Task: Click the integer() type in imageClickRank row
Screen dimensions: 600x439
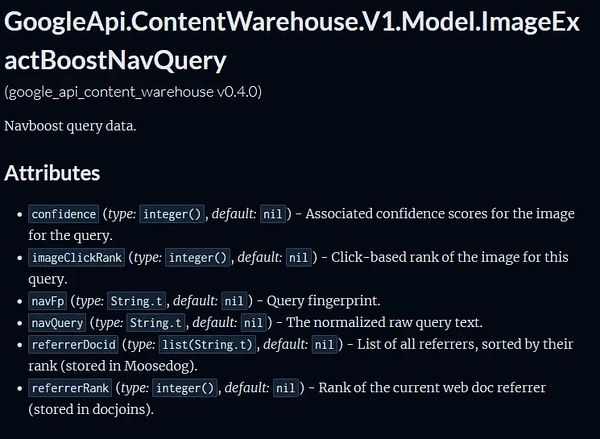Action: pyautogui.click(x=197, y=258)
